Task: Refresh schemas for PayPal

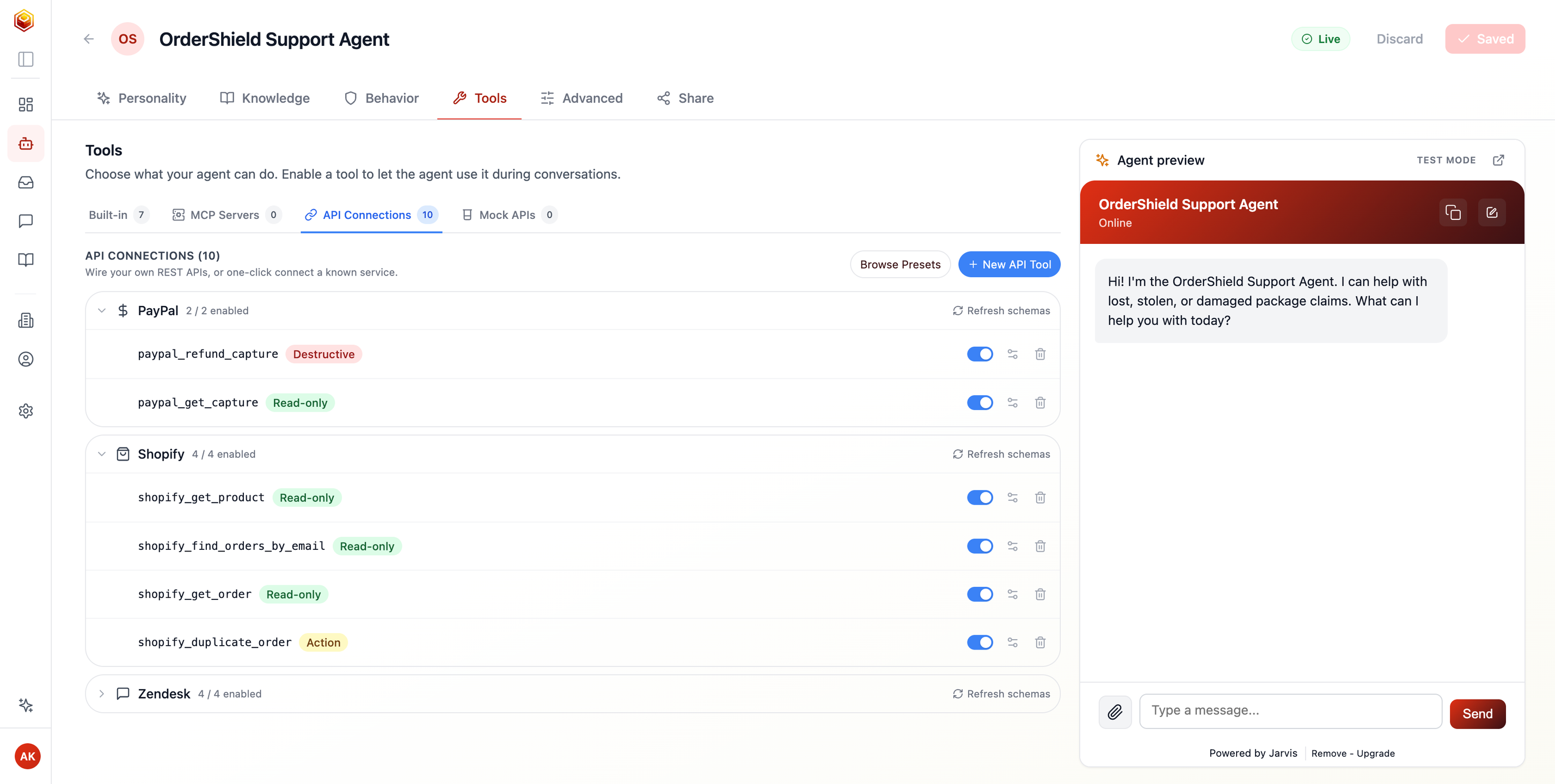Action: tap(1001, 311)
